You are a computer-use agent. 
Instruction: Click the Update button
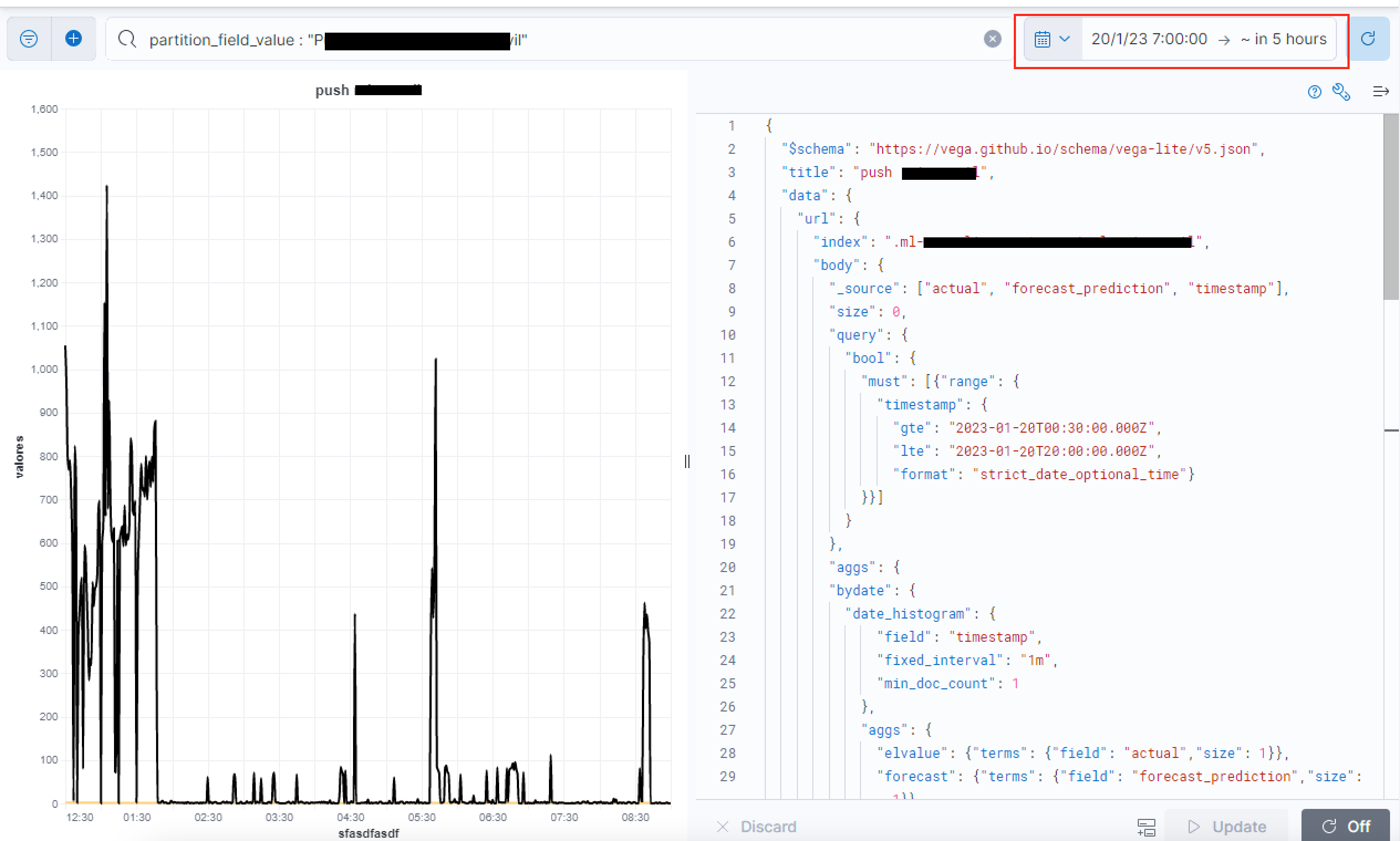click(1227, 826)
